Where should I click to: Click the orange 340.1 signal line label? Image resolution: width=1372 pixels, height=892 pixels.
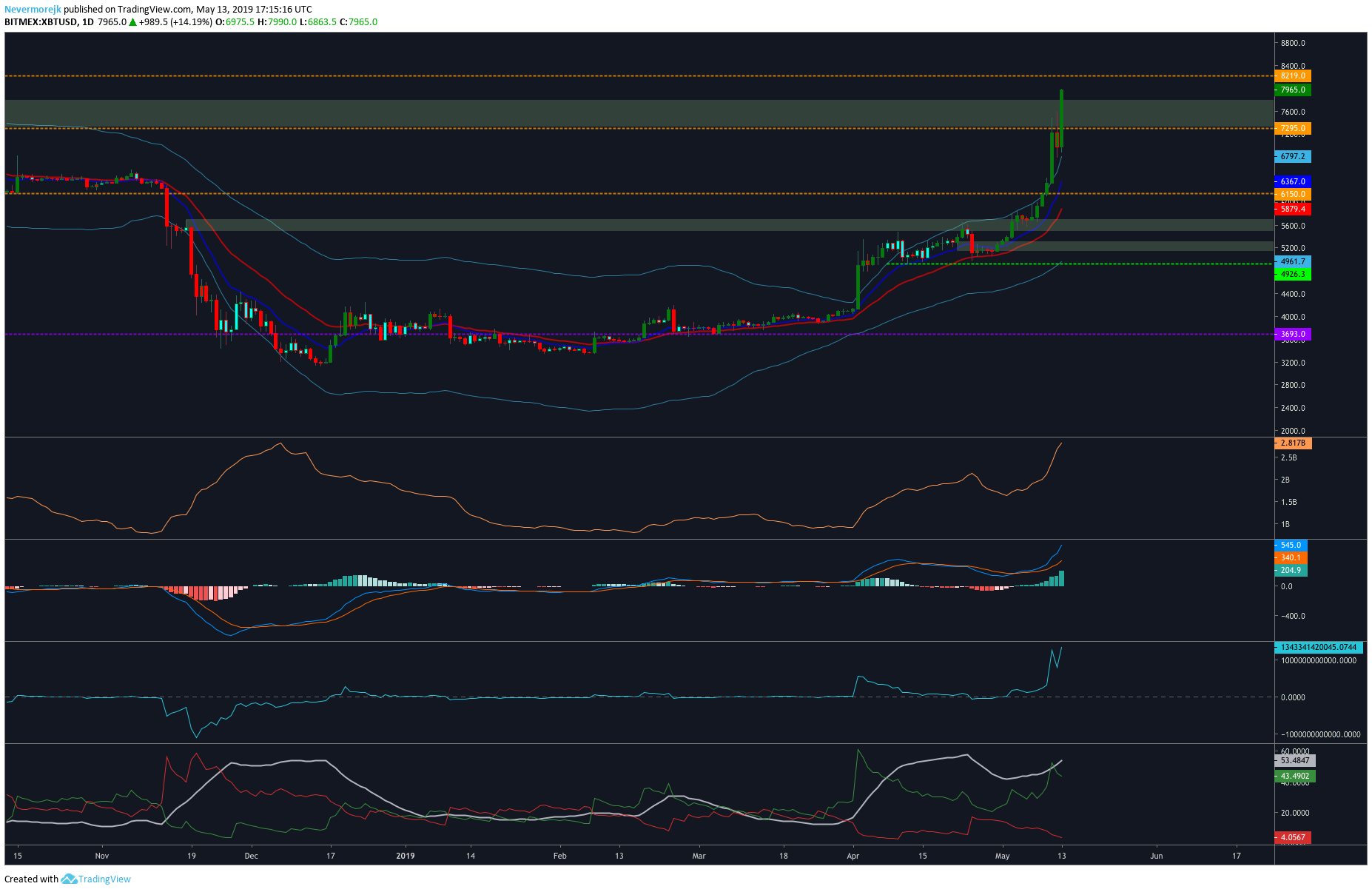click(1291, 558)
